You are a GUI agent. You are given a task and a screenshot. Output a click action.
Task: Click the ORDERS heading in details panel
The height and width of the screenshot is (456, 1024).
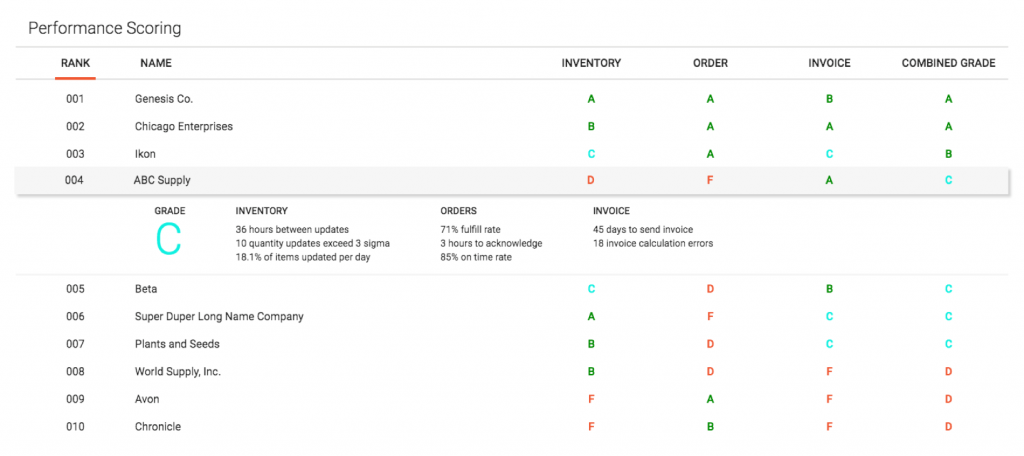(458, 211)
